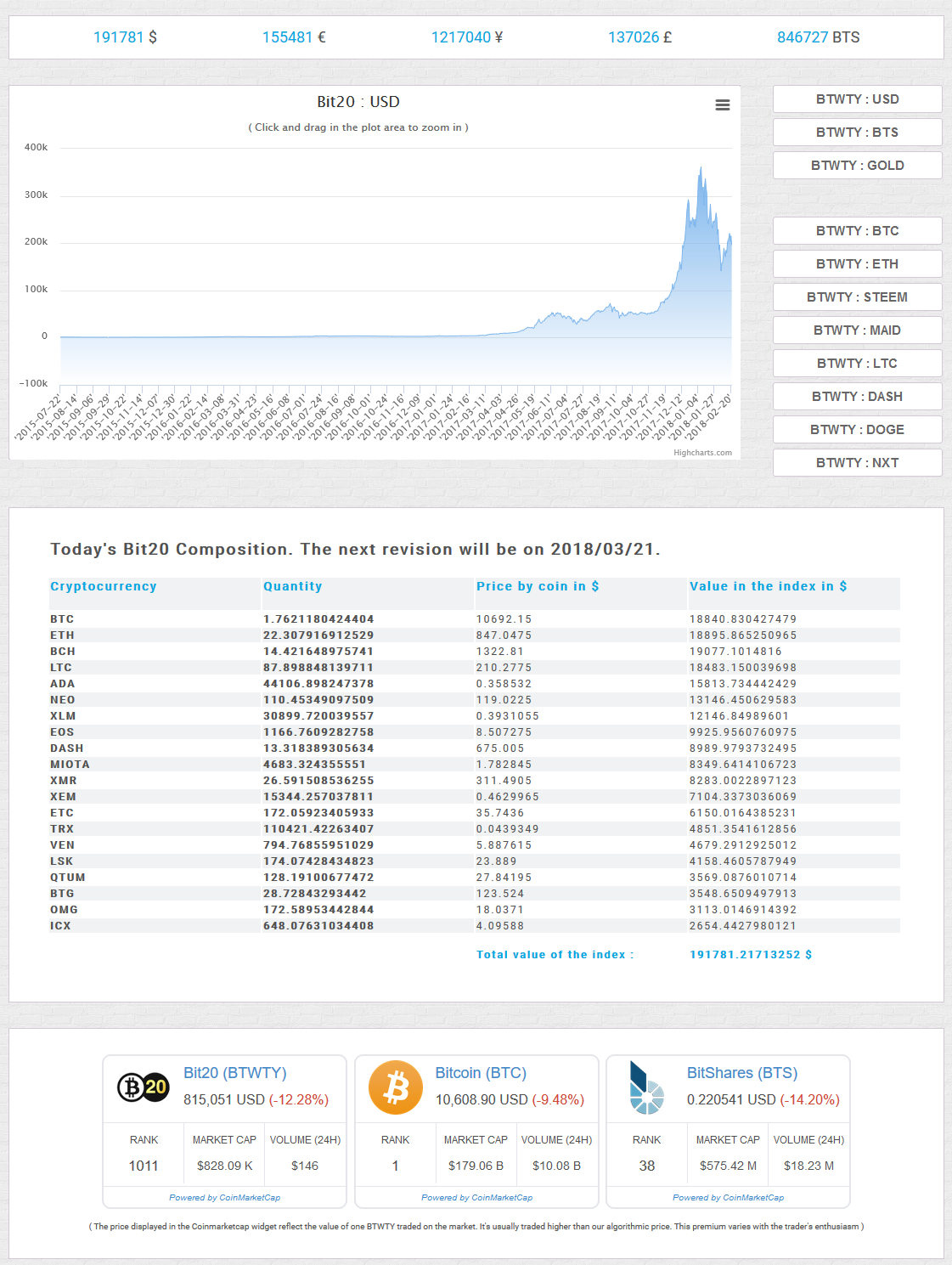The image size is (952, 1265).
Task: Click Powered by CoinMarketCap under BitShares widget
Action: click(x=728, y=1198)
